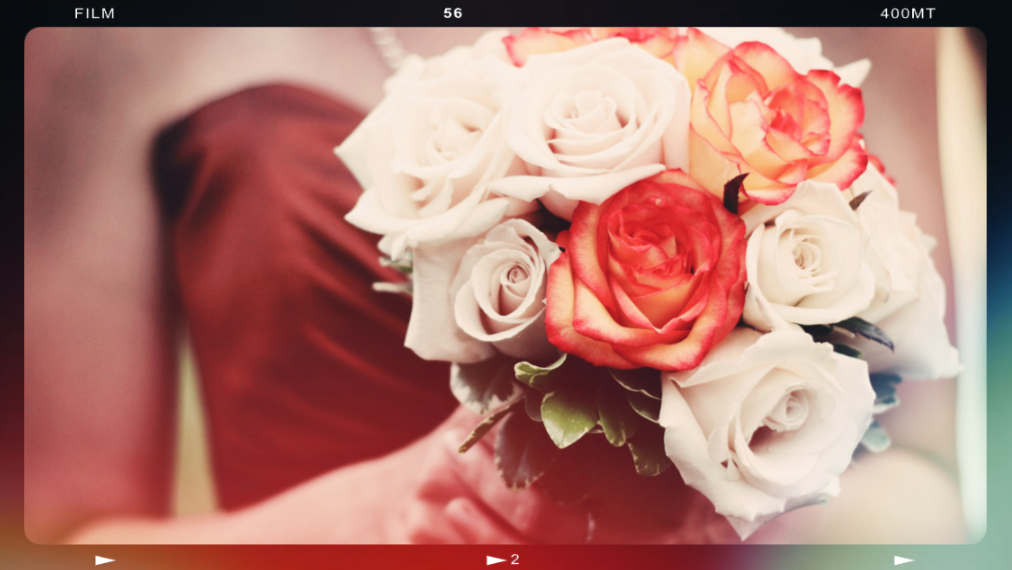1012x570 pixels.
Task: Click the vivid red-orange rose in the bouquet
Action: coord(645,270)
